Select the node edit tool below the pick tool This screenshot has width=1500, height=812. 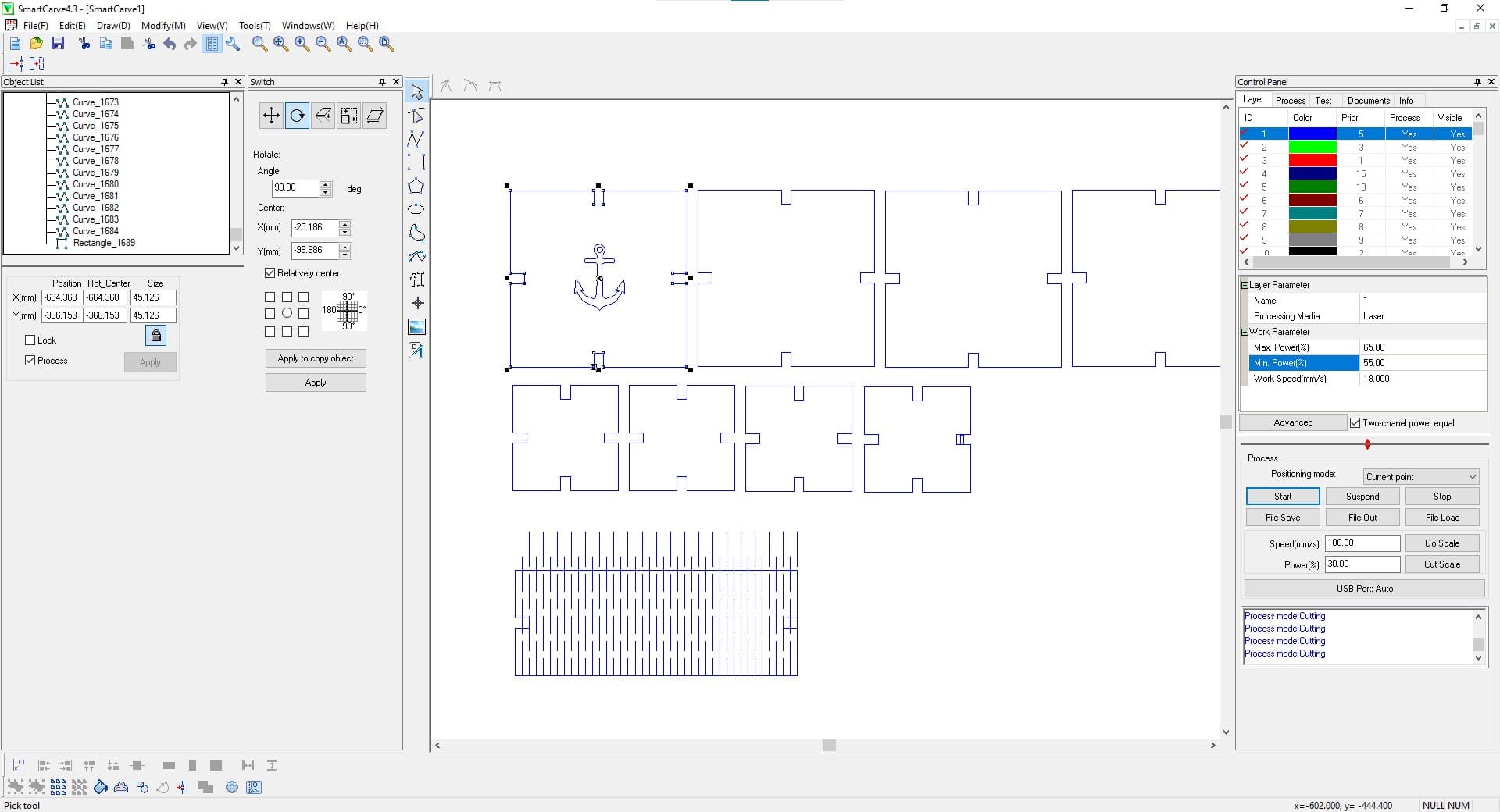(416, 115)
